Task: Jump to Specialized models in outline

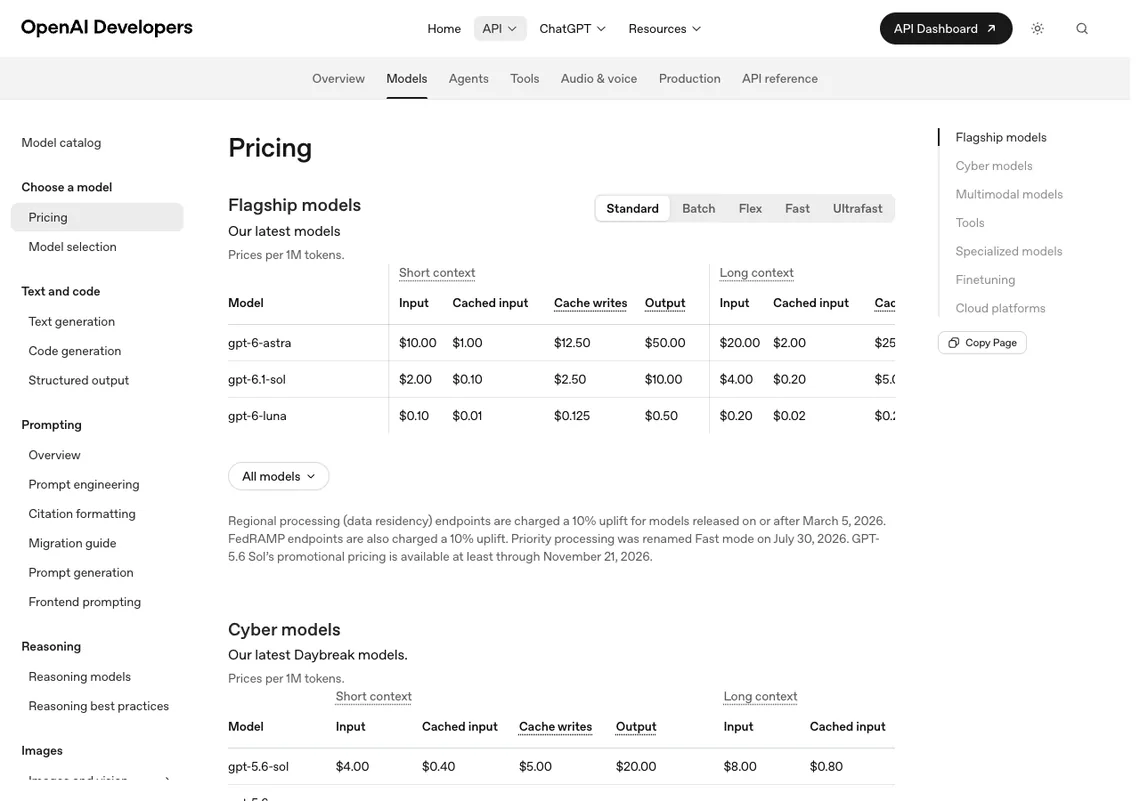Action: click(x=1008, y=251)
